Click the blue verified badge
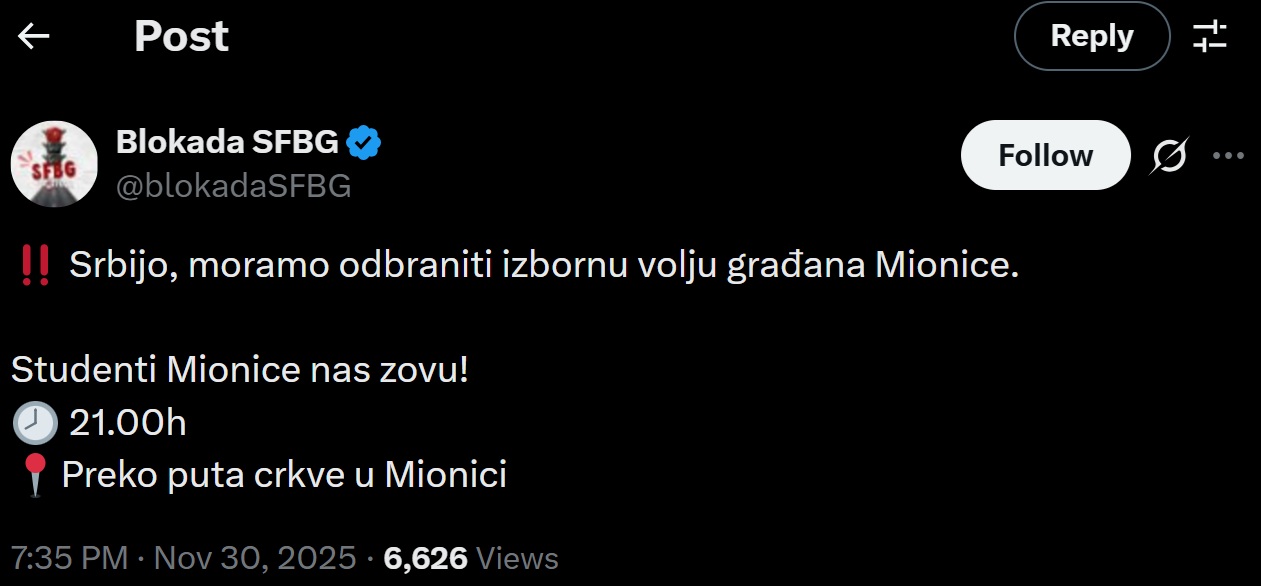 pyautogui.click(x=363, y=144)
